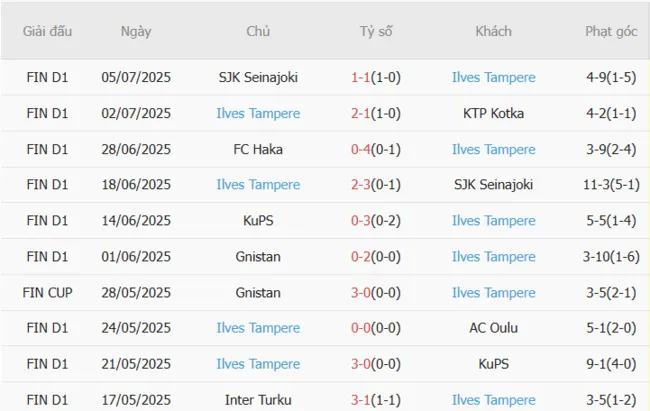650x411 pixels.
Task: Click Ilves Tampere link in 05/07/2025 row
Action: click(x=493, y=77)
